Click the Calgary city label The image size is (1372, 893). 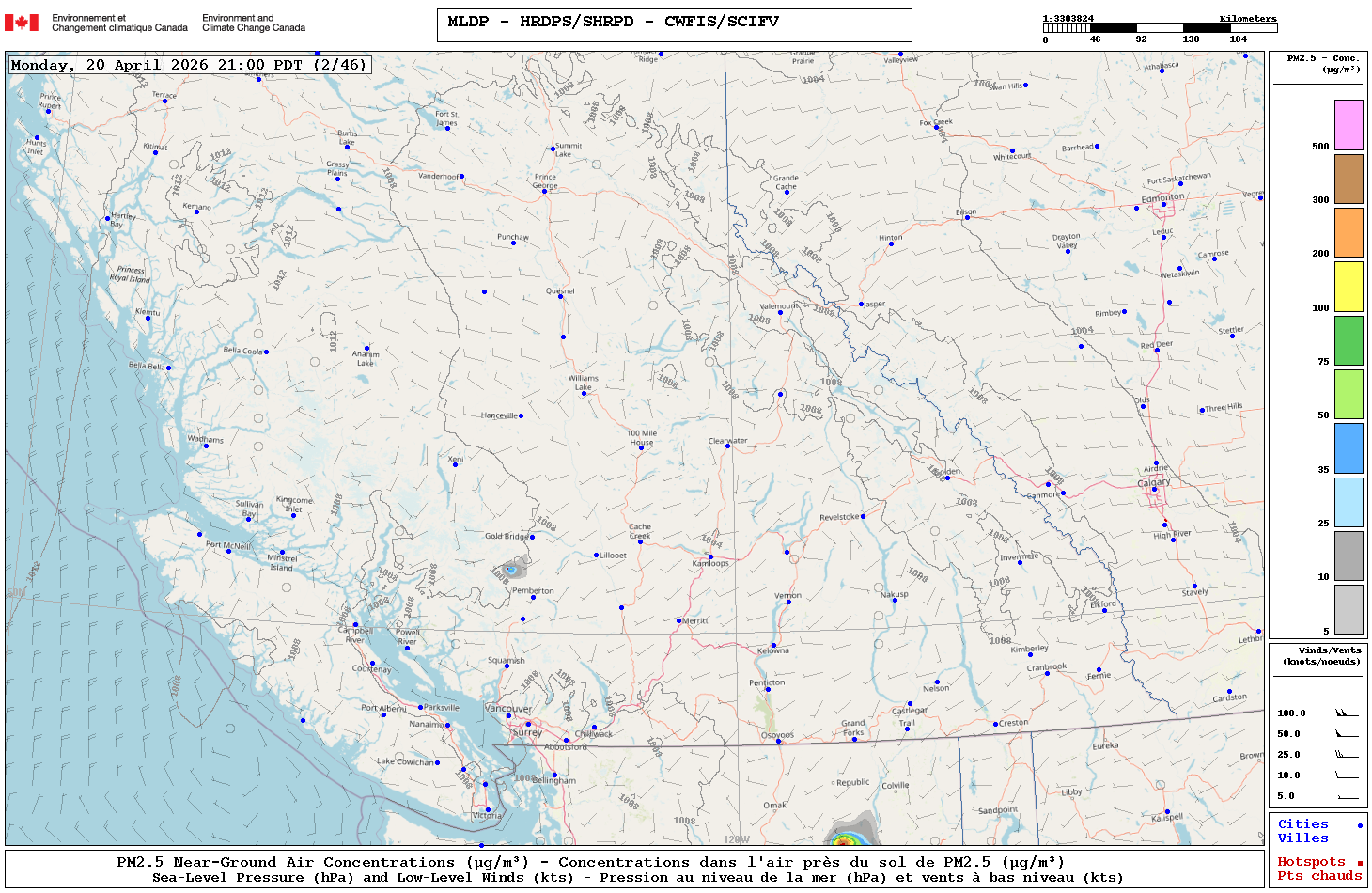point(1154,482)
